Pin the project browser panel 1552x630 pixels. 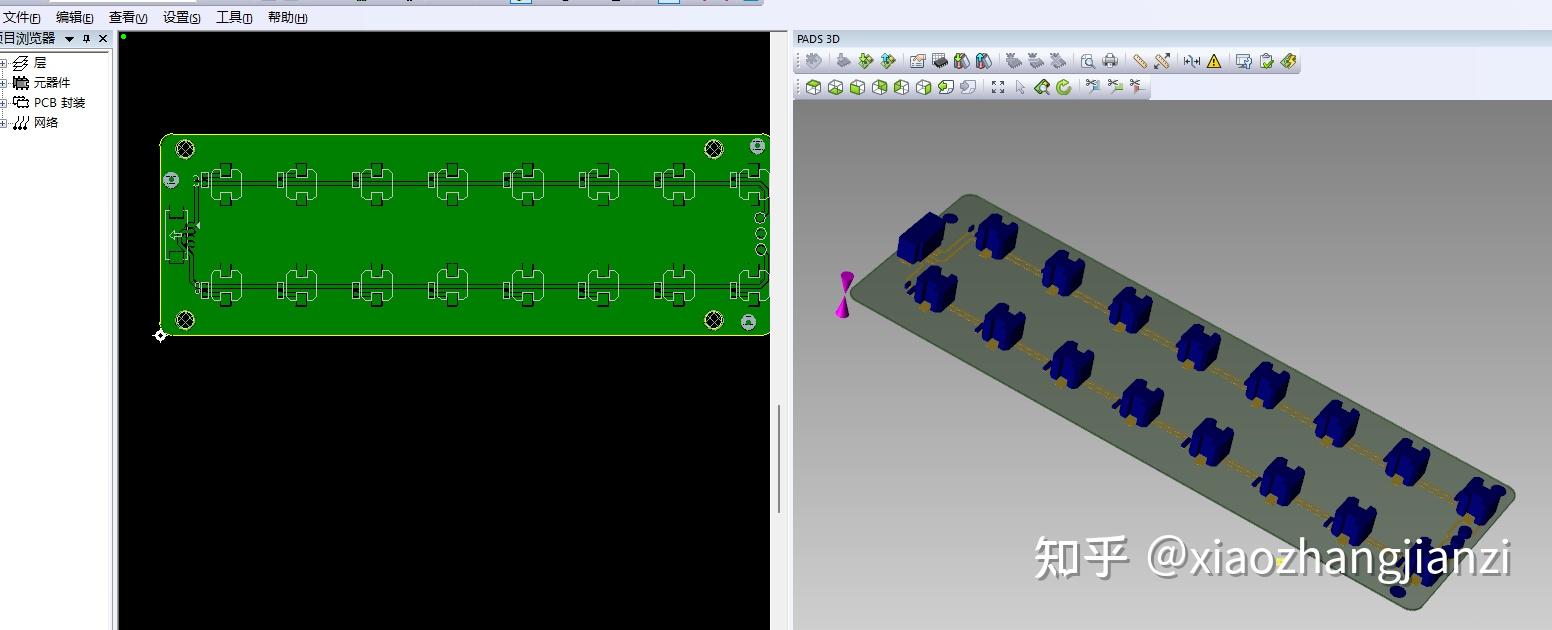coord(86,39)
